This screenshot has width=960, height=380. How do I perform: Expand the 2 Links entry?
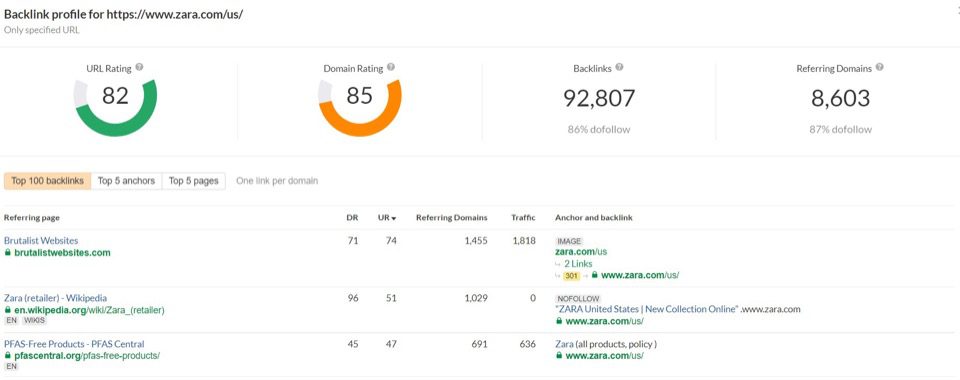[579, 264]
